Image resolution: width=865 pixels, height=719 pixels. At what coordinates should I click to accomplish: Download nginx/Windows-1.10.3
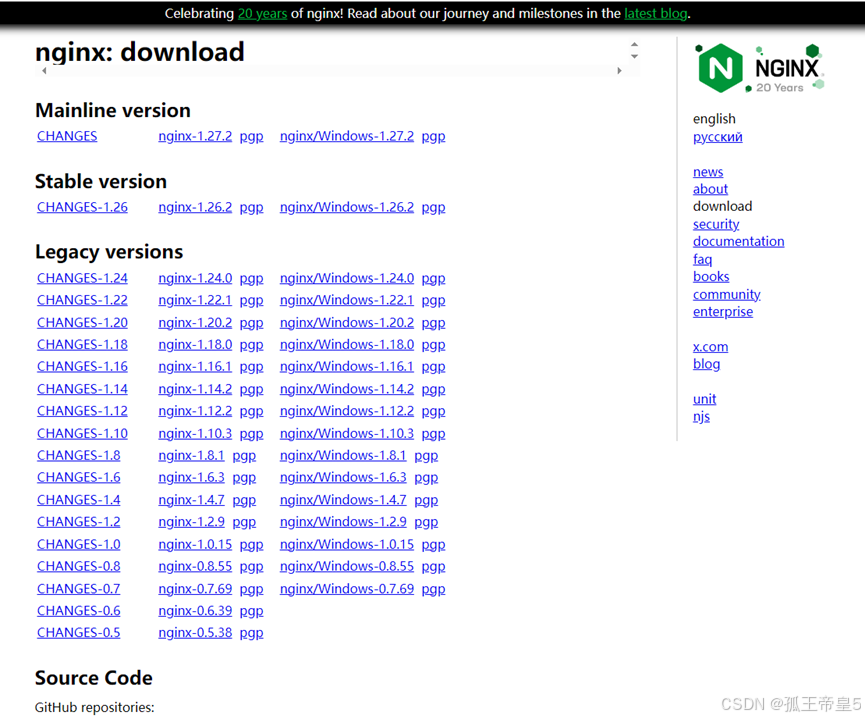pyautogui.click(x=346, y=434)
